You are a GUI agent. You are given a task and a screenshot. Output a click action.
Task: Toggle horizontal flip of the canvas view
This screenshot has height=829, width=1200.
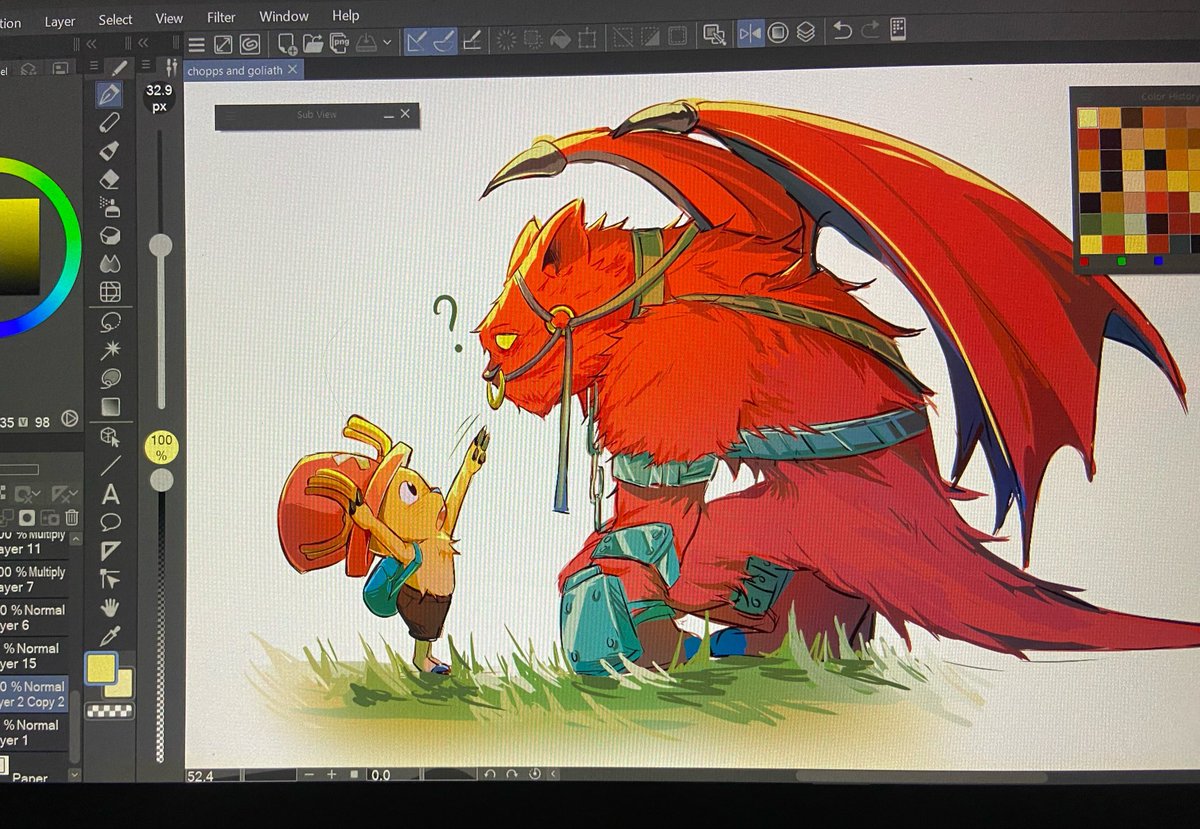coord(751,34)
